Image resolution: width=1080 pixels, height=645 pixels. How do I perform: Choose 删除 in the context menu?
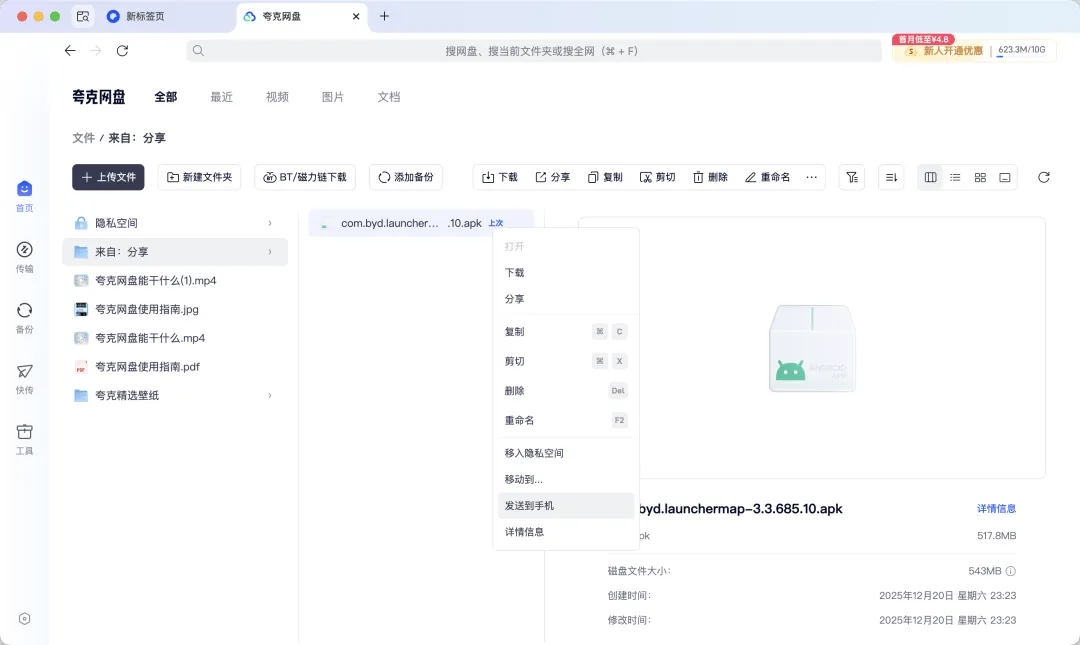tap(565, 391)
